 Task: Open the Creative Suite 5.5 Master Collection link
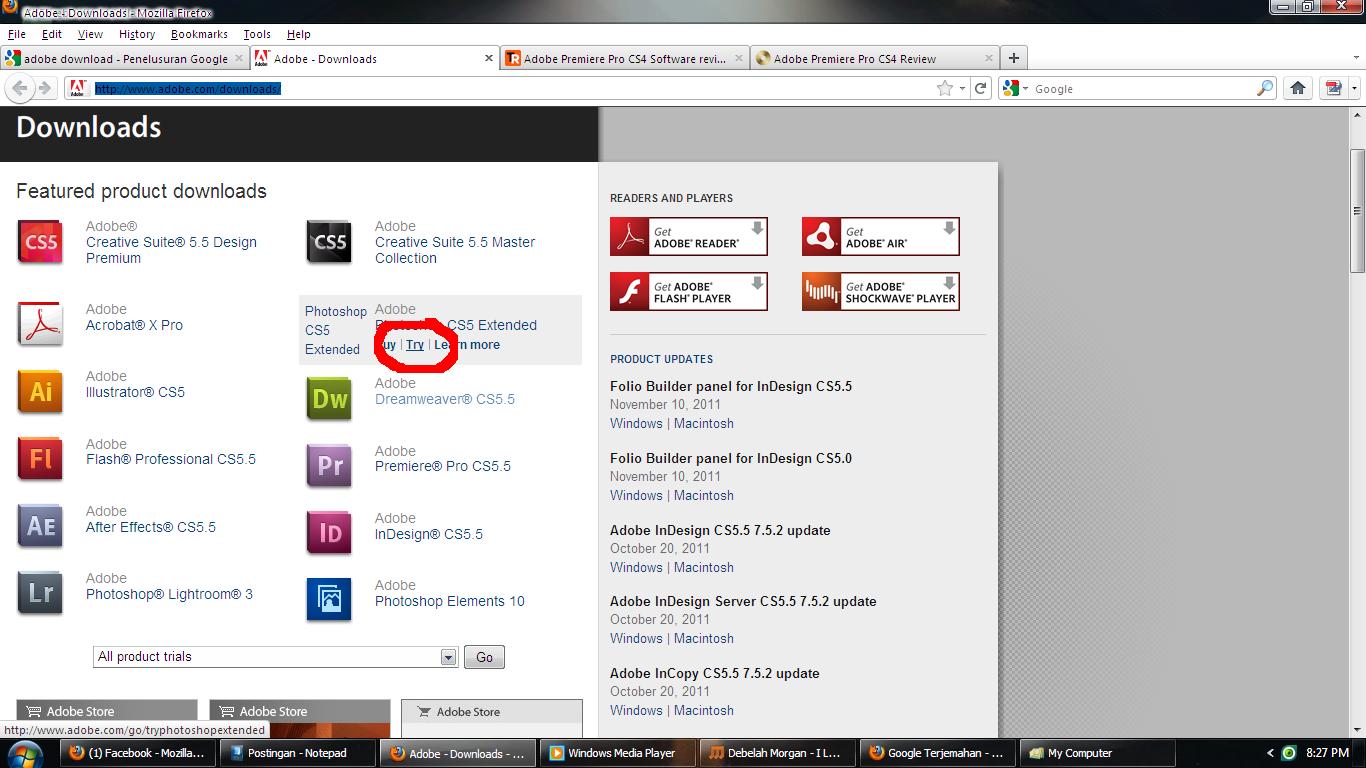coord(455,250)
